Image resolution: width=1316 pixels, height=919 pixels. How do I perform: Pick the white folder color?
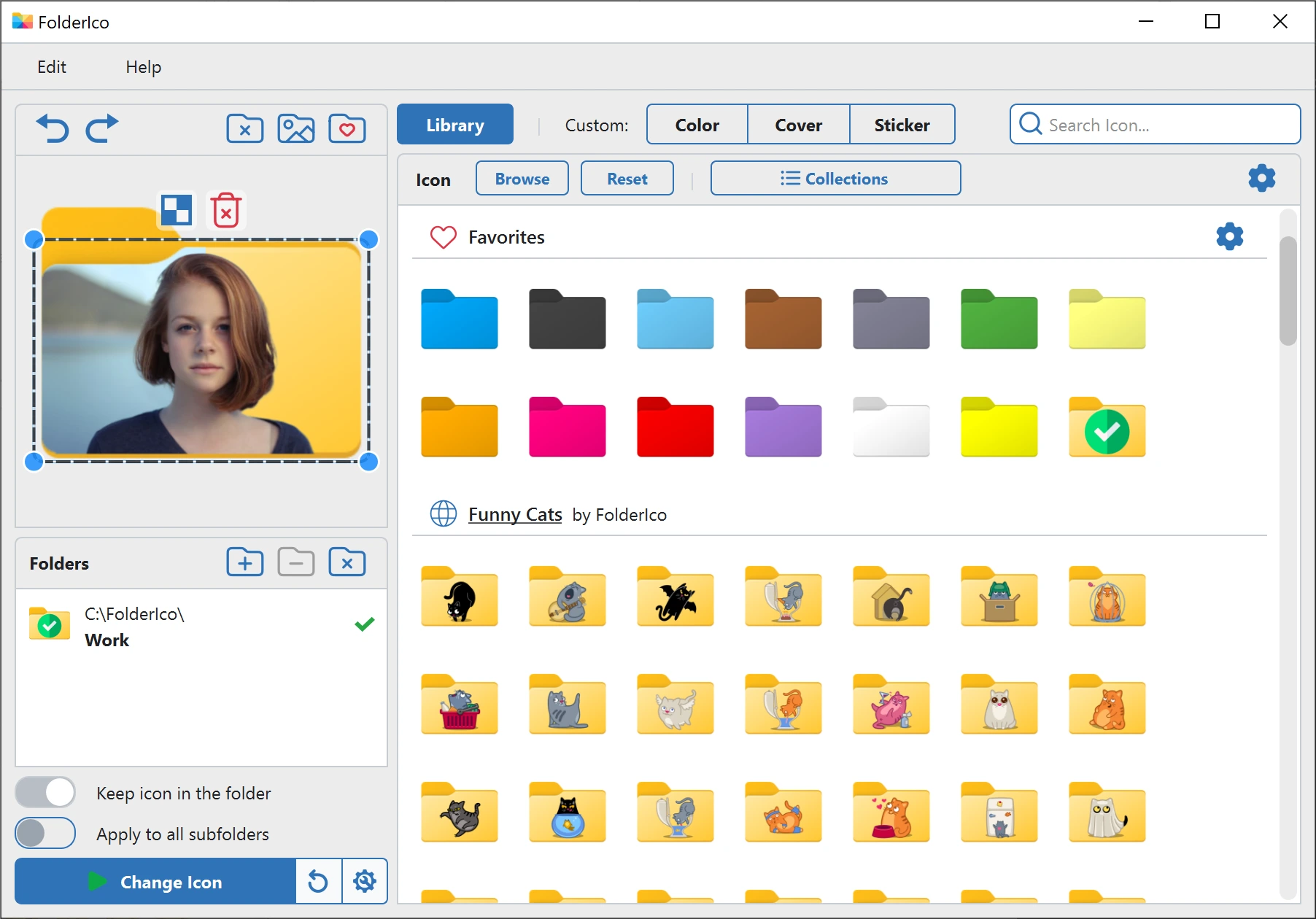tap(891, 427)
